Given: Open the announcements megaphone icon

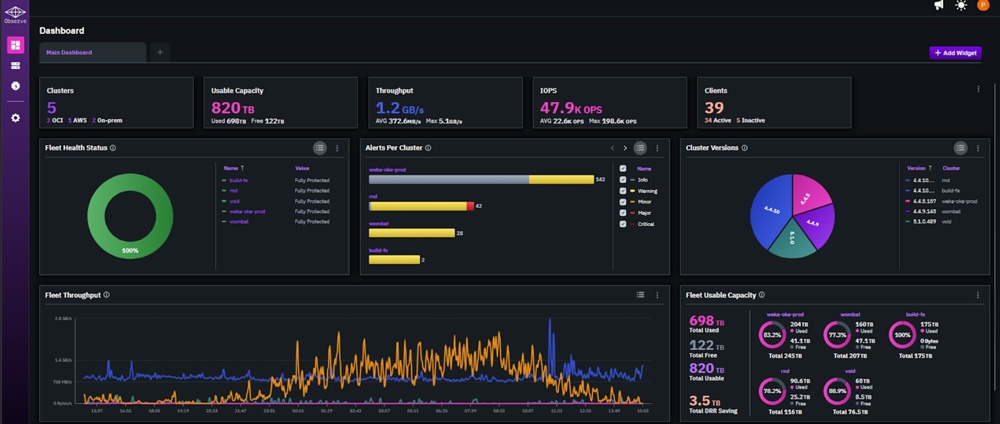Looking at the screenshot, I should coord(939,6).
